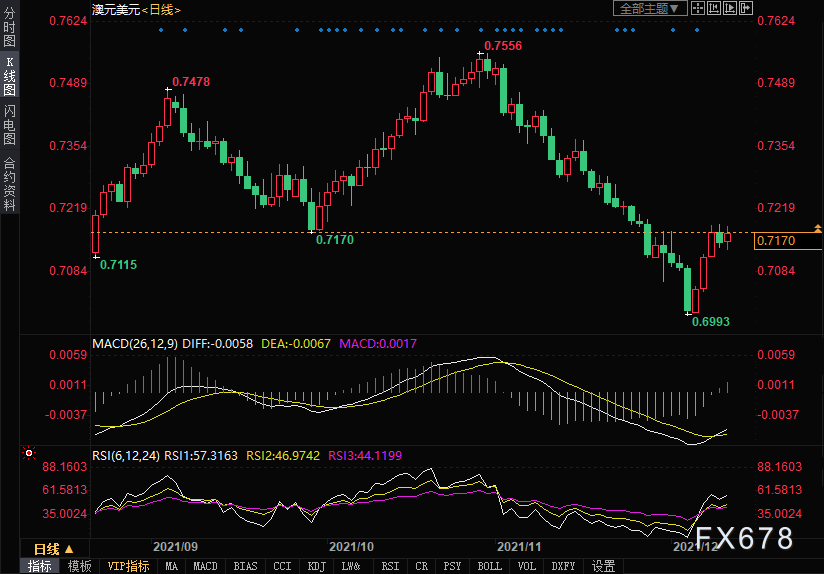Open the period selector <日线> next to 澳元美元

[160, 9]
